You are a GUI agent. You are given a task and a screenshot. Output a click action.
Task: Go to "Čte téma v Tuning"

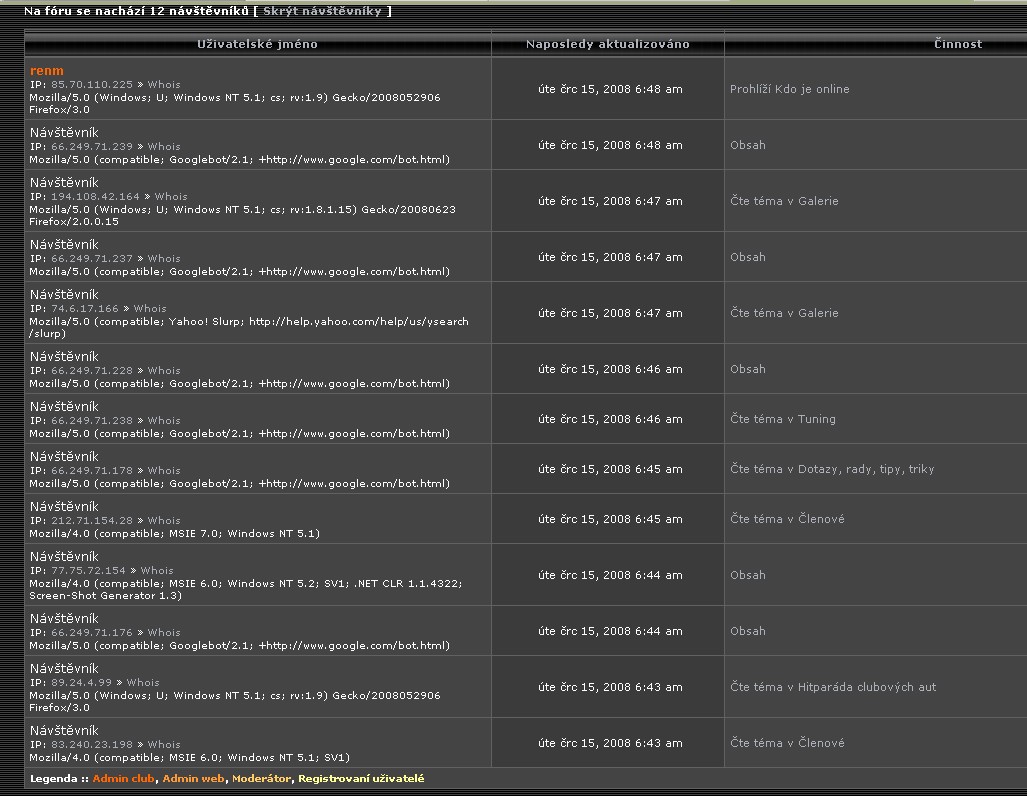point(782,419)
